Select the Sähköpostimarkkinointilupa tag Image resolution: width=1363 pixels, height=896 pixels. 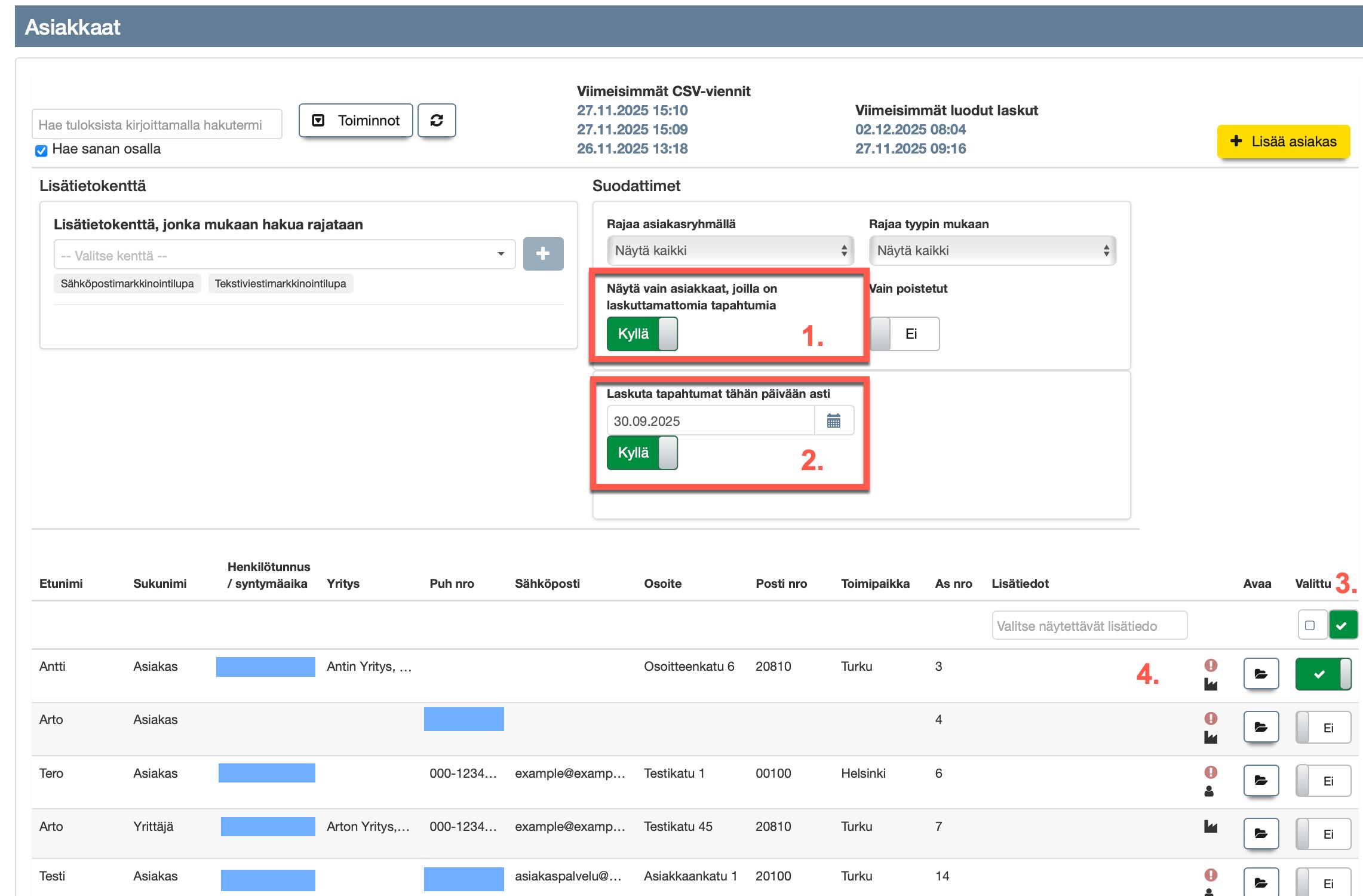click(x=127, y=284)
